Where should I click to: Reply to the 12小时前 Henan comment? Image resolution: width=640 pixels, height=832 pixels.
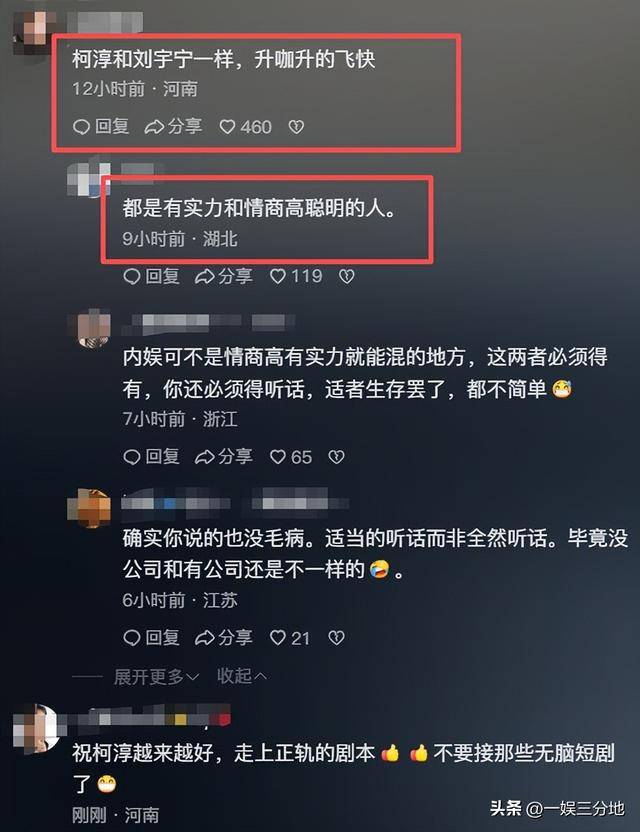coord(101,126)
